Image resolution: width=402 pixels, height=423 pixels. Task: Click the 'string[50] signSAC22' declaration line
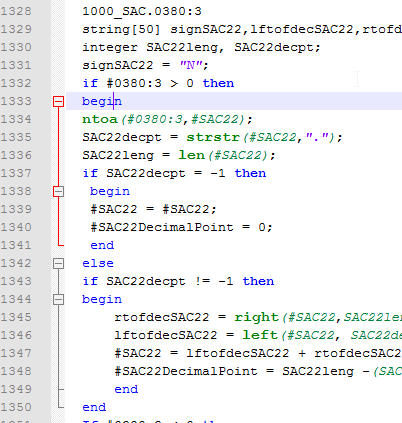click(x=242, y=29)
